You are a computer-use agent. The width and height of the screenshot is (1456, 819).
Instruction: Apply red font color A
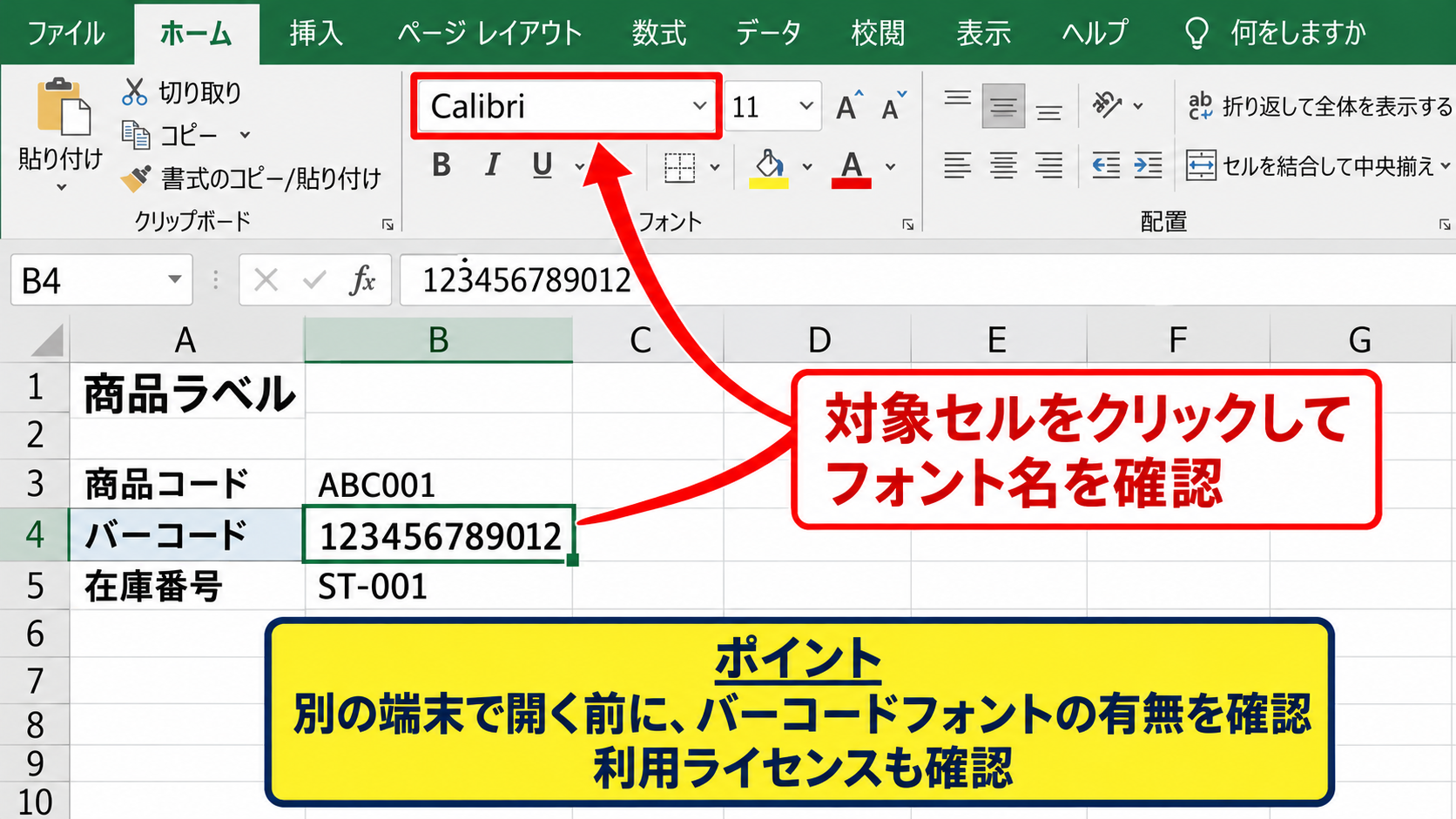[852, 168]
